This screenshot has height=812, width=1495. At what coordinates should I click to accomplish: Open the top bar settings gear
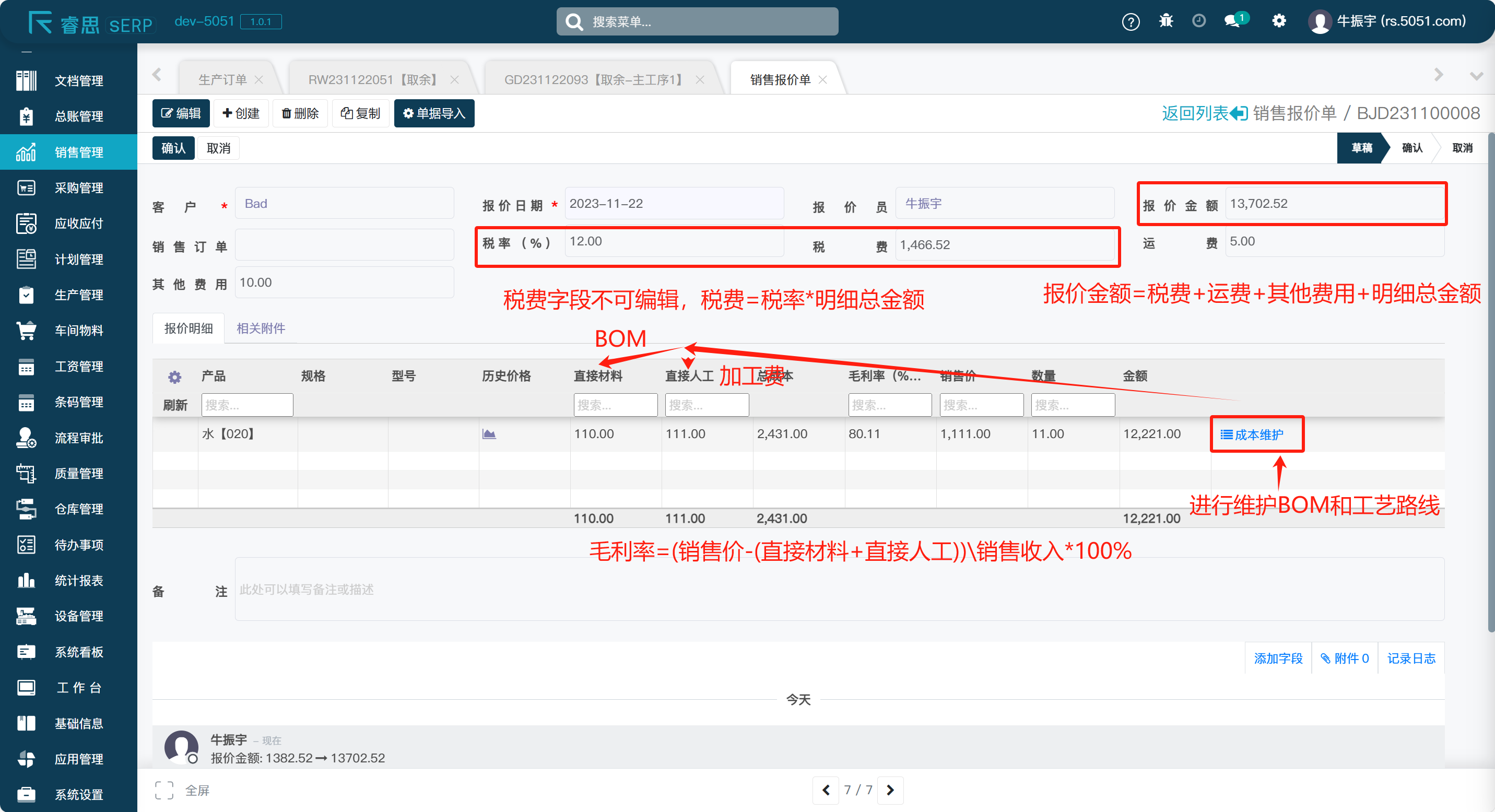coord(1278,21)
